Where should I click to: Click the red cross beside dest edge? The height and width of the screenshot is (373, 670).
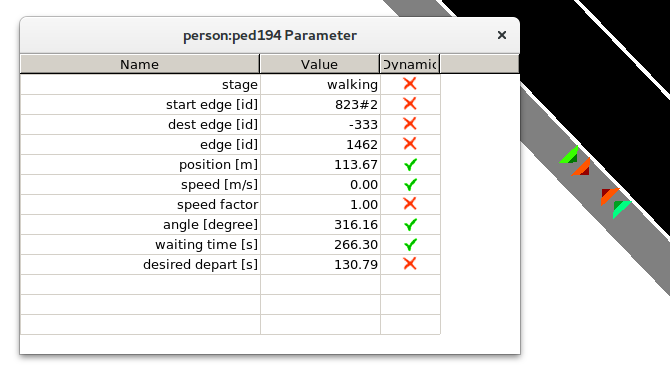point(410,124)
